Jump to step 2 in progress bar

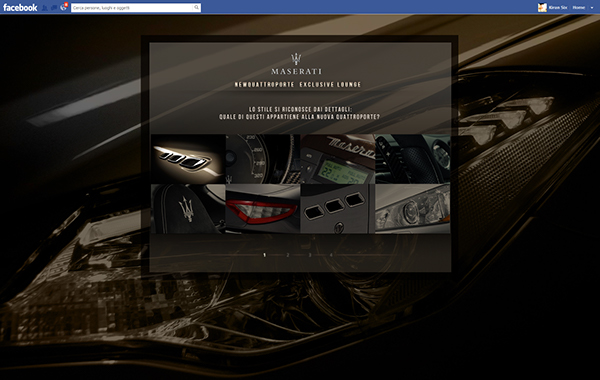click(288, 255)
